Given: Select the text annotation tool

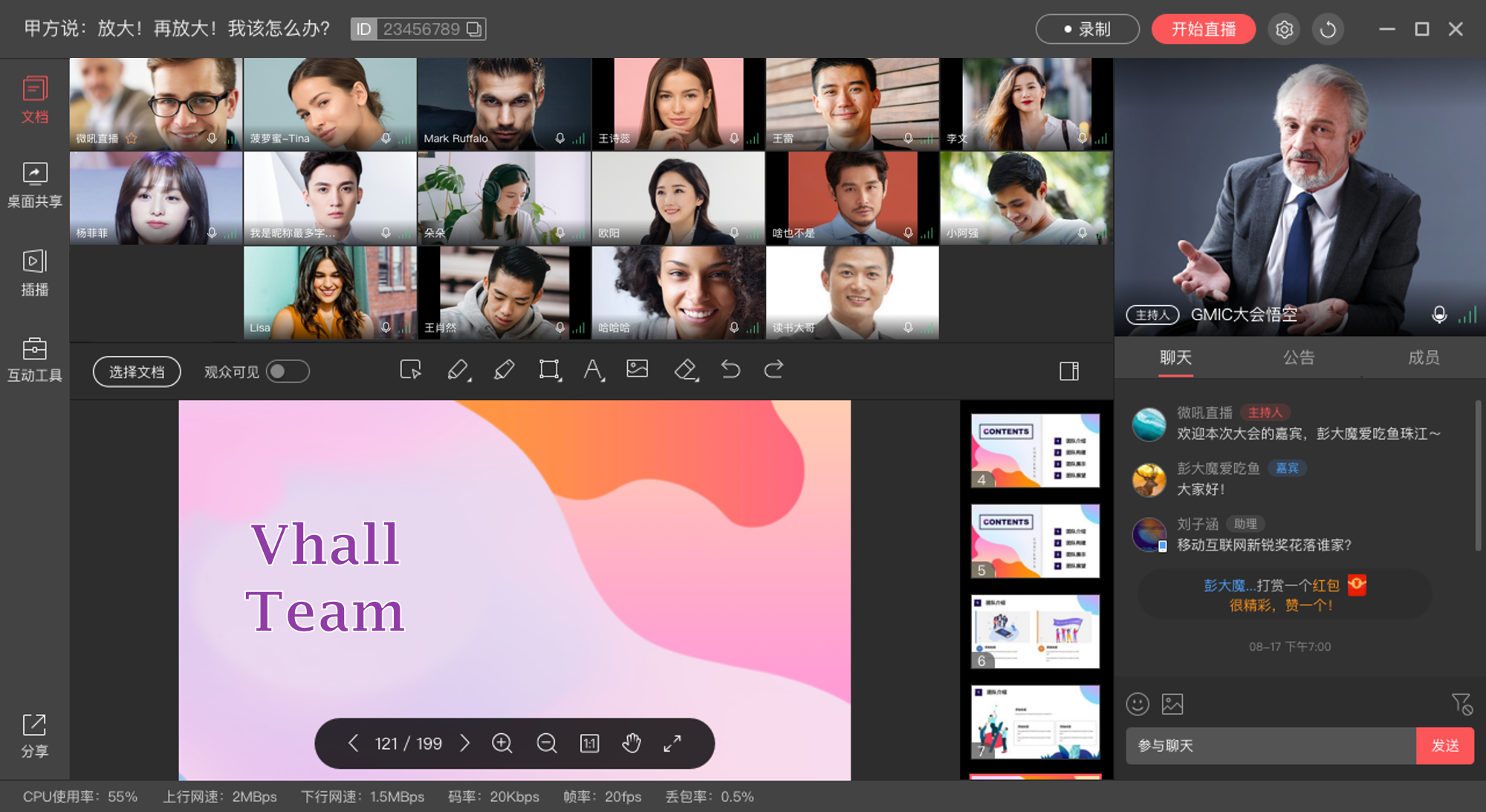Looking at the screenshot, I should (x=594, y=370).
